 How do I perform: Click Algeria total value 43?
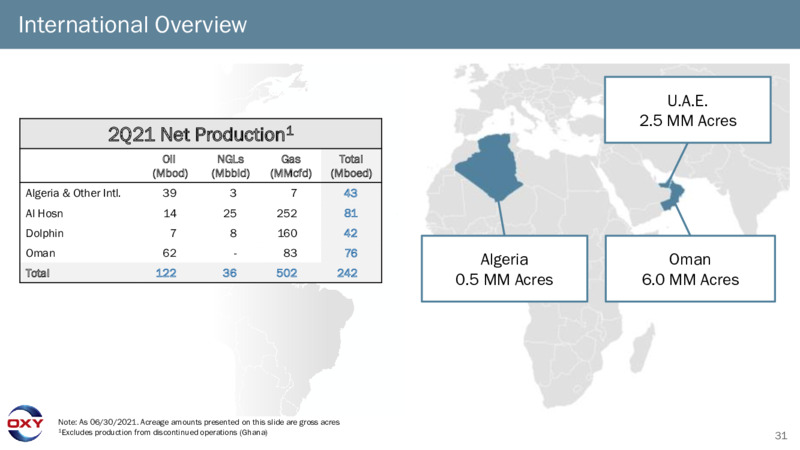tap(351, 193)
